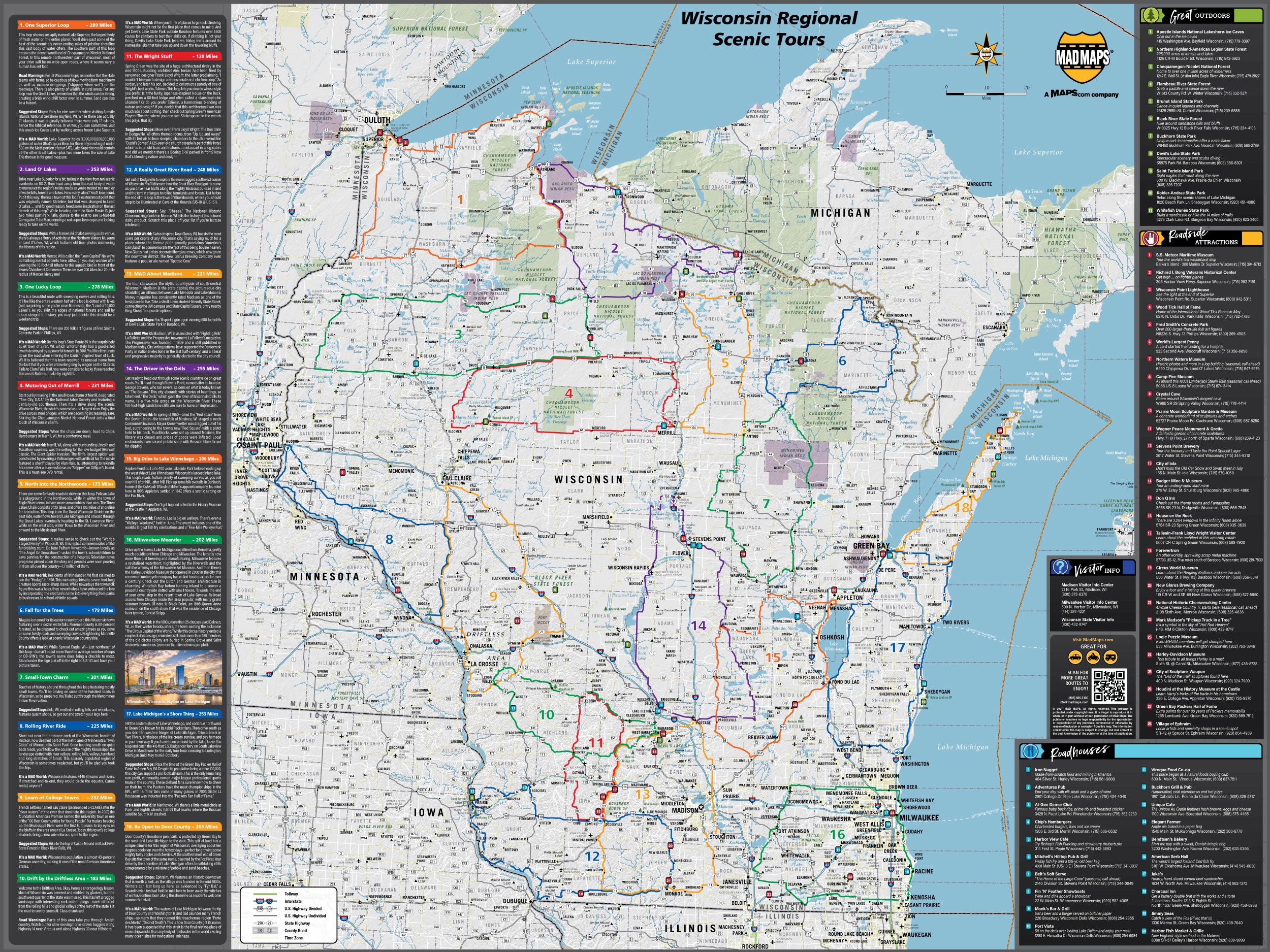Click the blue question mark Visitor Info icon
This screenshot has width=1270, height=952.
[x=1060, y=568]
